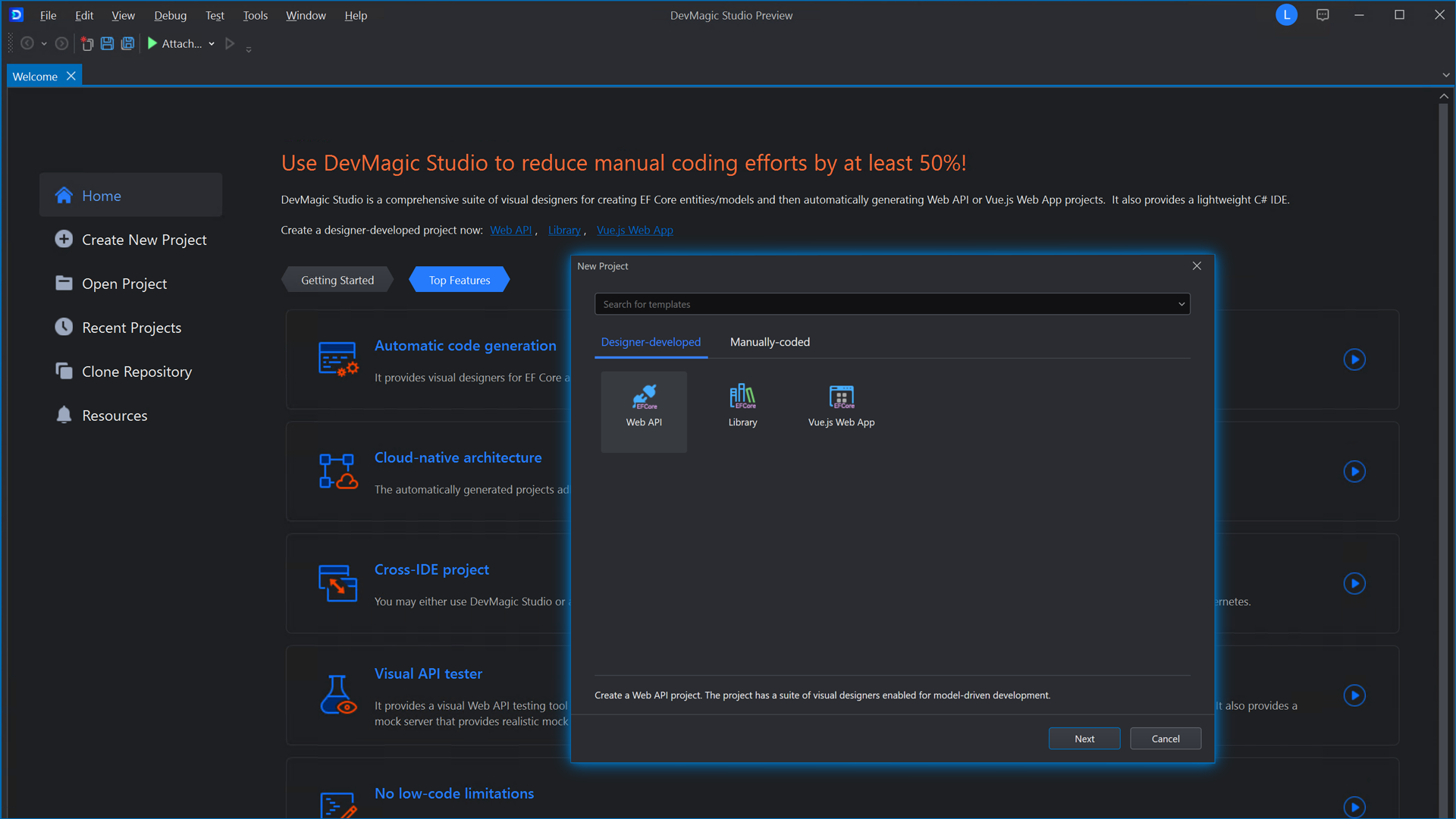Click the clock icon for Recent Projects
The width and height of the screenshot is (1456, 819).
pyautogui.click(x=64, y=327)
